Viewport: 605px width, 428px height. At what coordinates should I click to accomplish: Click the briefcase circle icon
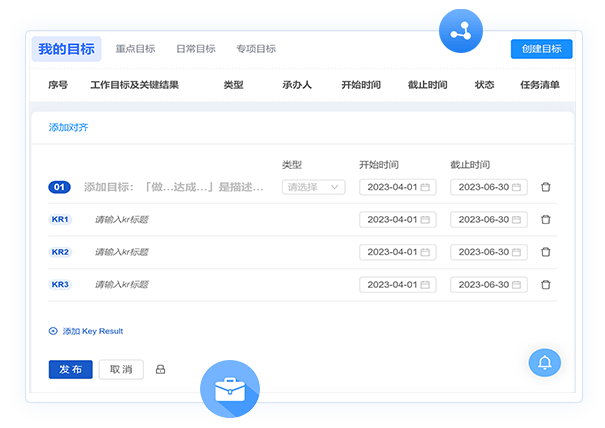(230, 389)
